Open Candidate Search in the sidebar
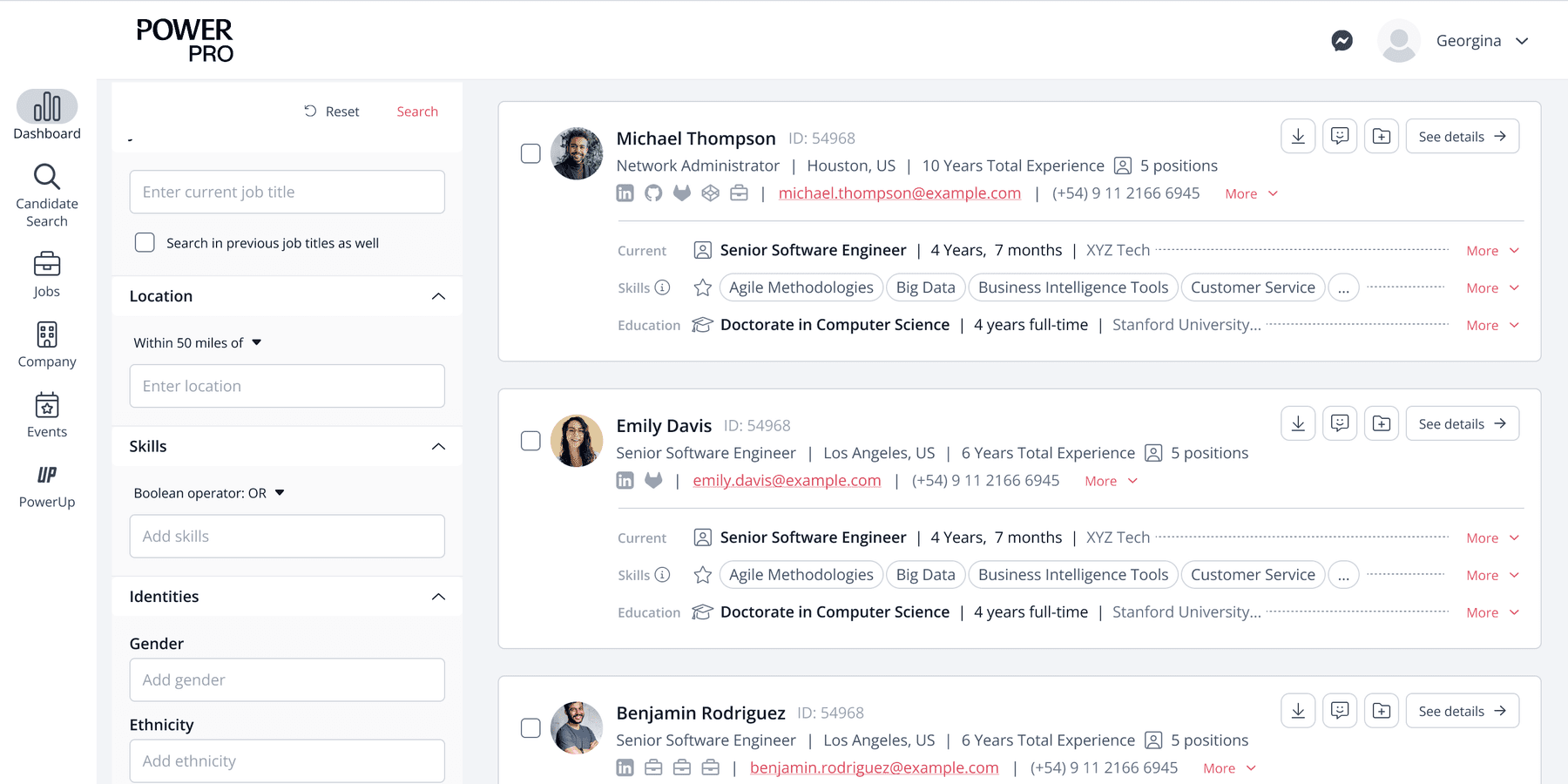This screenshot has width=1568, height=784. click(47, 196)
